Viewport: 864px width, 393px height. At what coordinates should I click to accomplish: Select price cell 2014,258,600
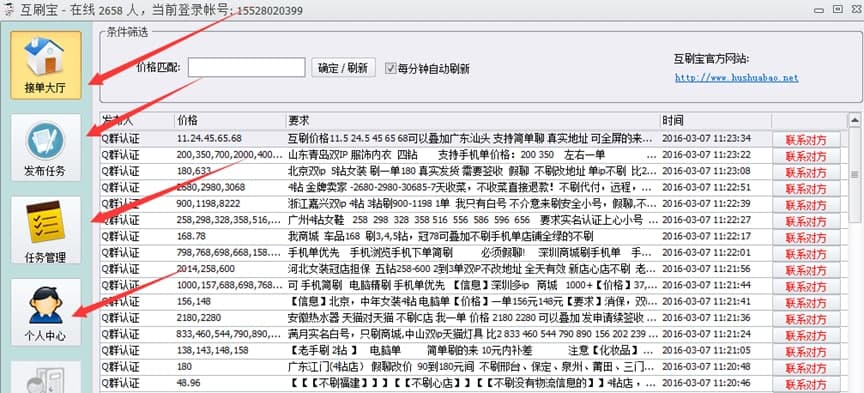coord(206,269)
